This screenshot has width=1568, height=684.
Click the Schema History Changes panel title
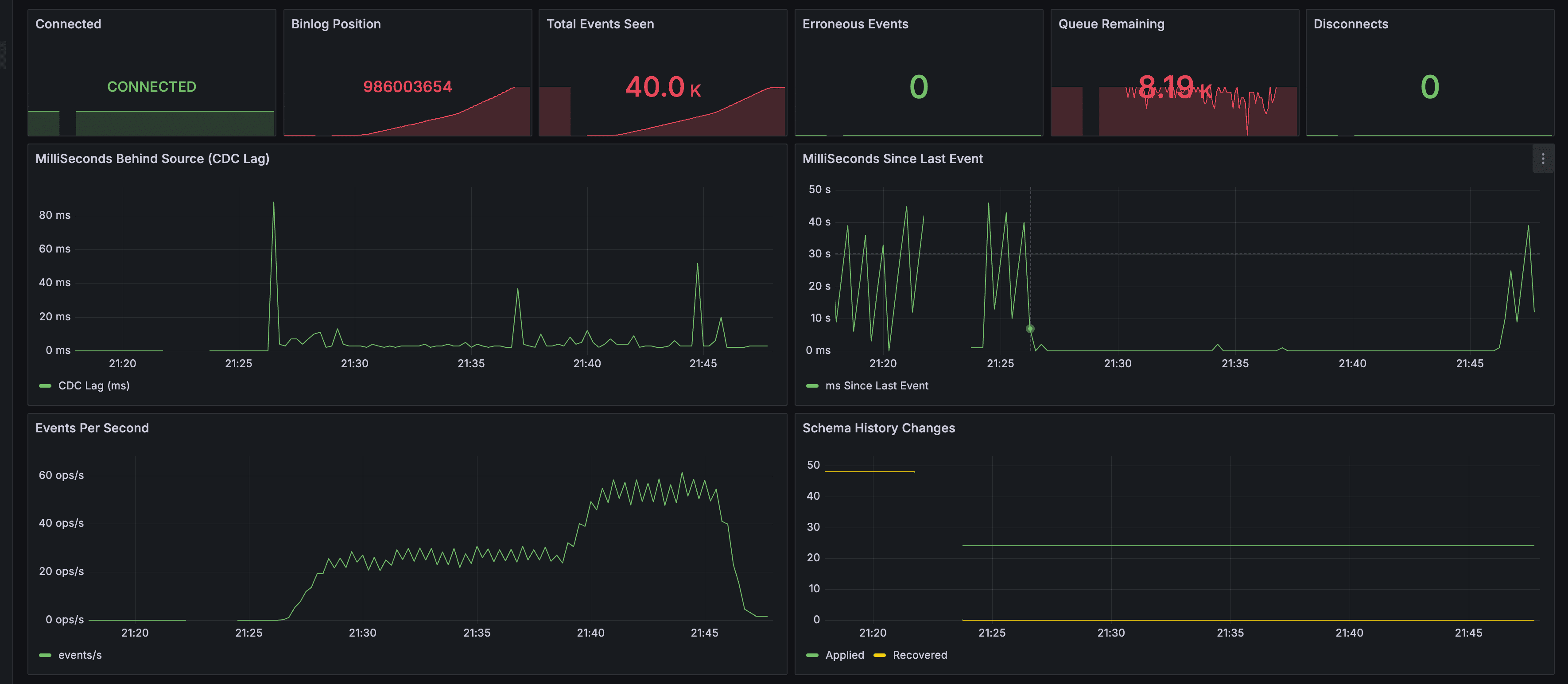[x=878, y=428]
